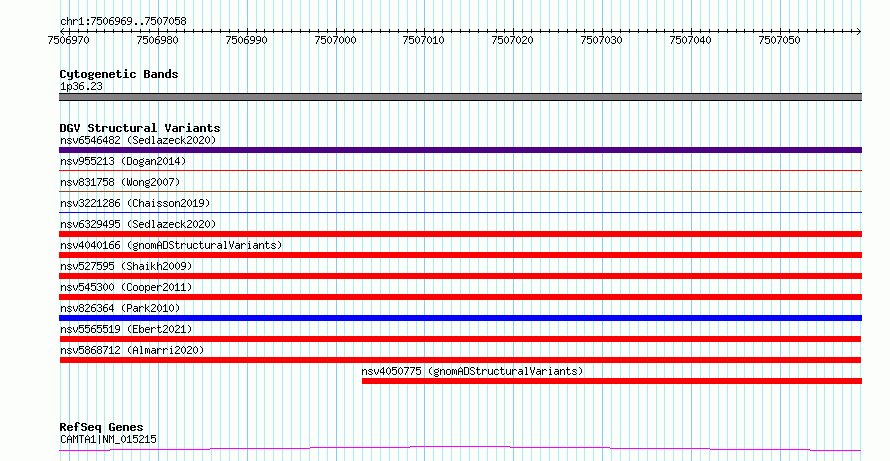
Task: Click the DGV Structural Variants track title
Action: point(140,128)
